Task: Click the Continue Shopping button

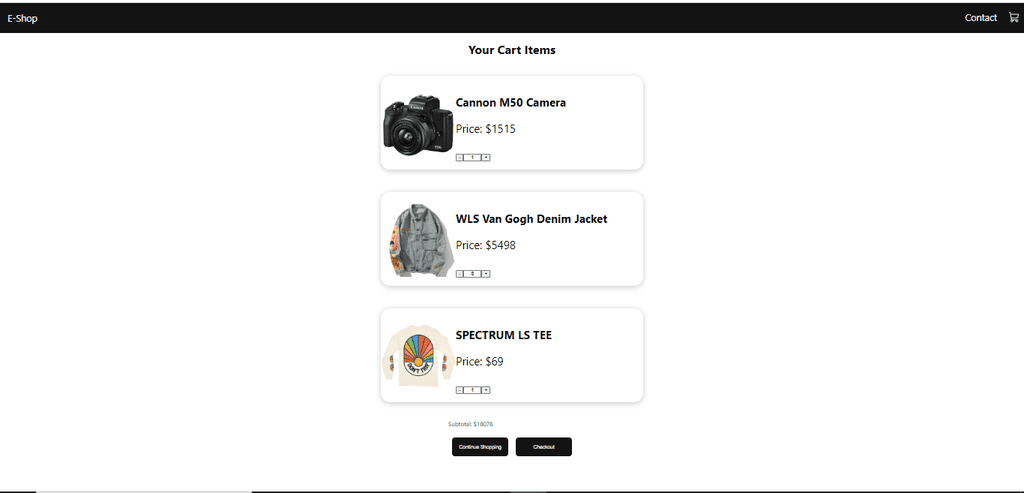Action: pos(480,447)
